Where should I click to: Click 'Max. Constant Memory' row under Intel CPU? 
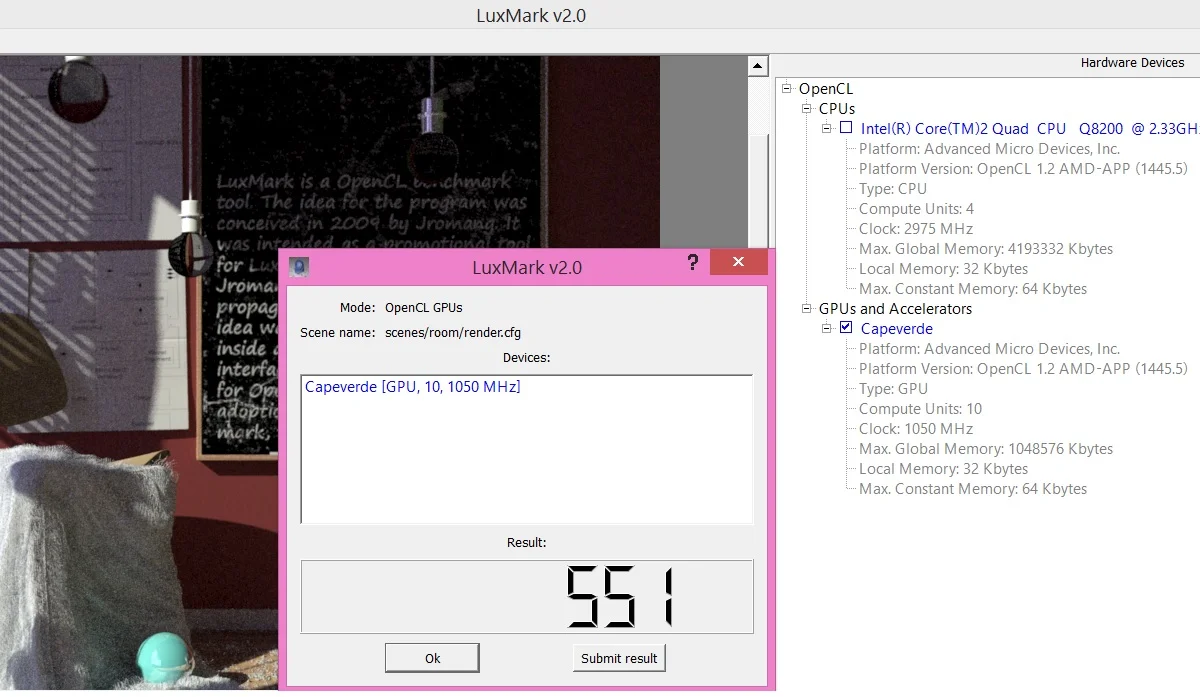tap(973, 289)
